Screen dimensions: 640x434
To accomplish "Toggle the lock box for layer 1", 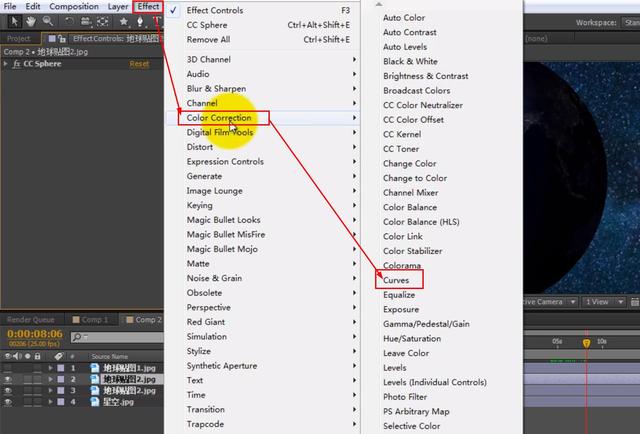I will [x=38, y=368].
